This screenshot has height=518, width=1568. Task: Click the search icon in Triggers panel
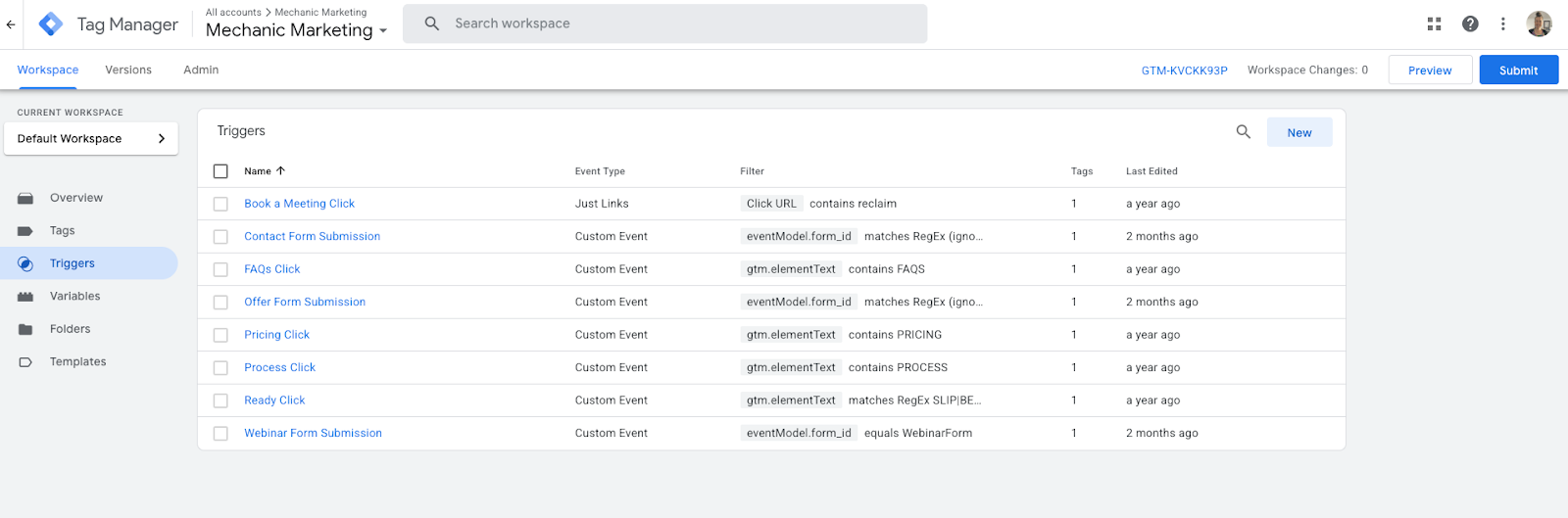pyautogui.click(x=1243, y=131)
